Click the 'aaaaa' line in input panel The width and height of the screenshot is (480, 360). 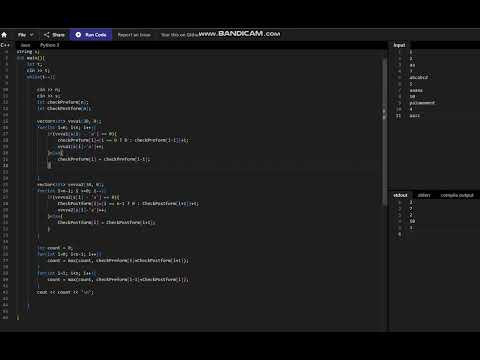point(416,90)
